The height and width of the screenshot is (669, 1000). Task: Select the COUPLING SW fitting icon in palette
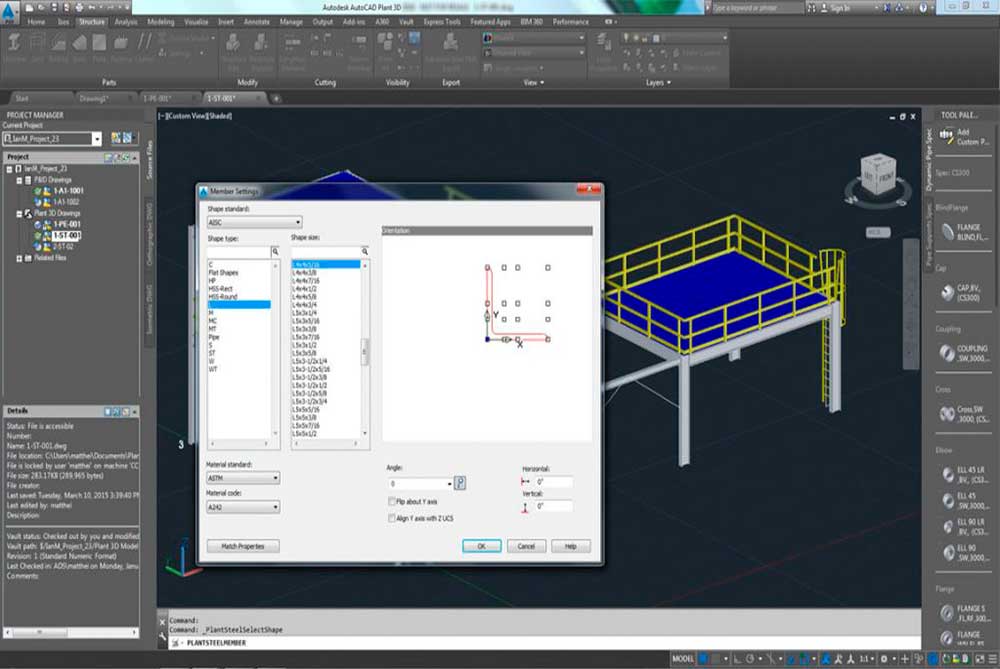tap(946, 353)
